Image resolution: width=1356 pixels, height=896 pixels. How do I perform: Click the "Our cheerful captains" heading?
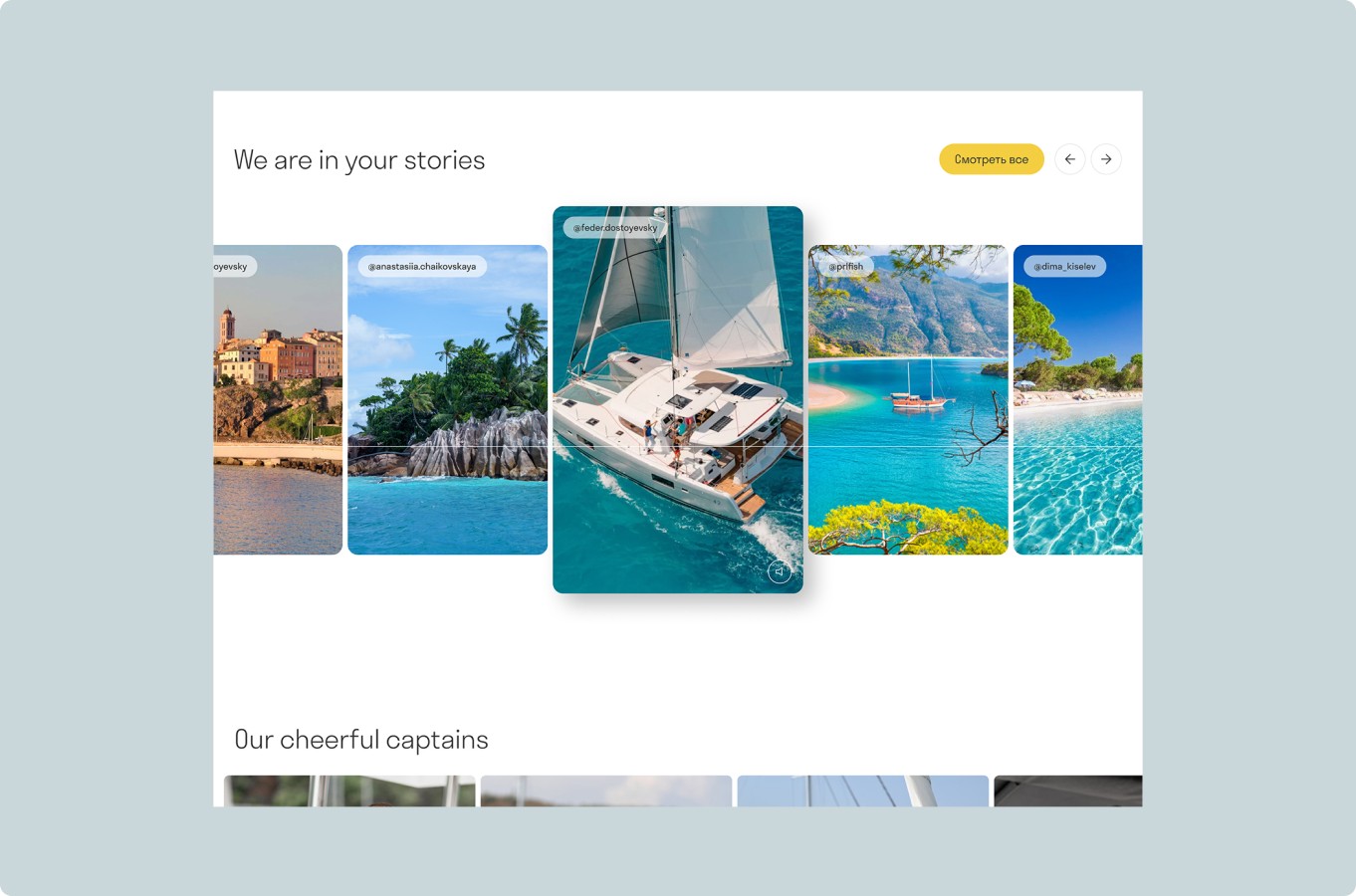tap(361, 740)
